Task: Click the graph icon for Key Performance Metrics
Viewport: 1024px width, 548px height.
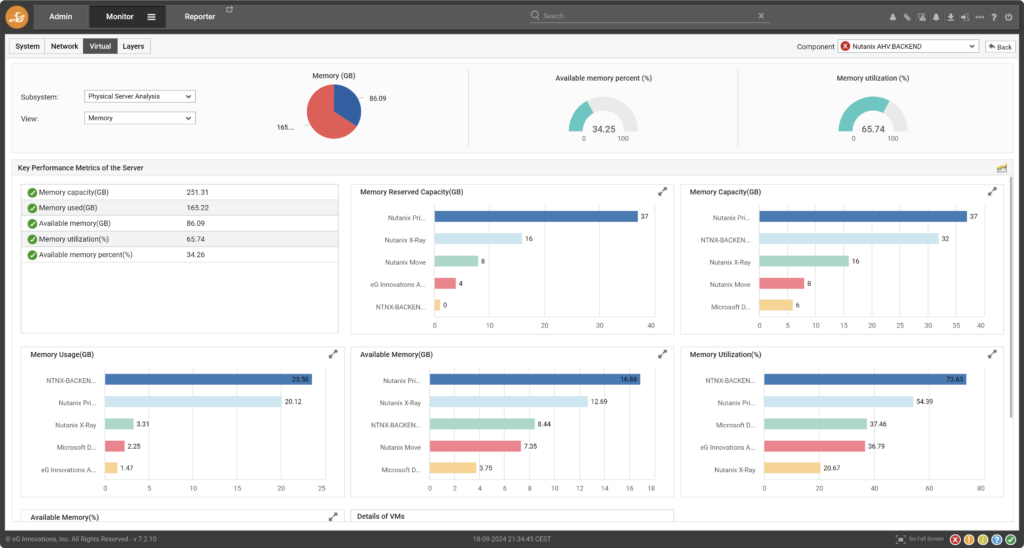Action: 1002,168
